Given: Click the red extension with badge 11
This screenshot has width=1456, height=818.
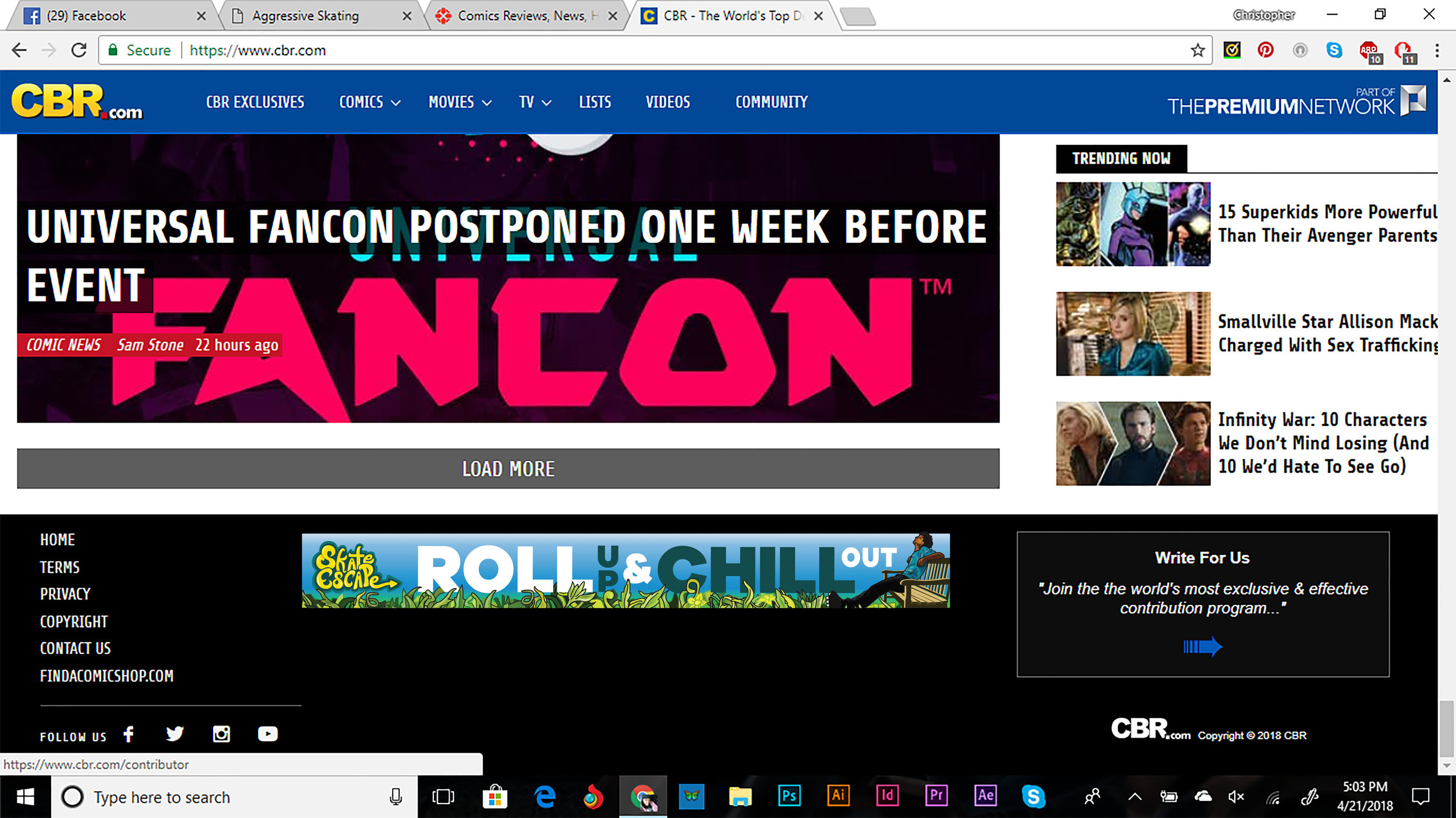Looking at the screenshot, I should (1404, 51).
